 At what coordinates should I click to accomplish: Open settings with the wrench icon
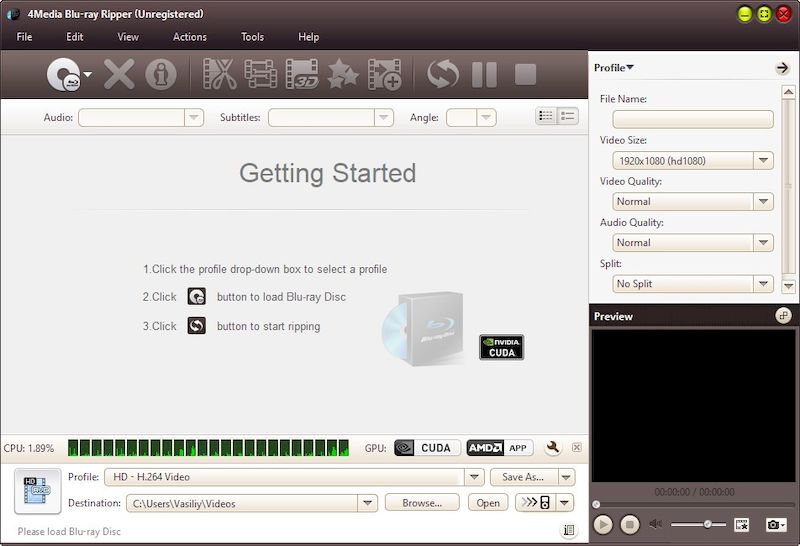click(553, 448)
